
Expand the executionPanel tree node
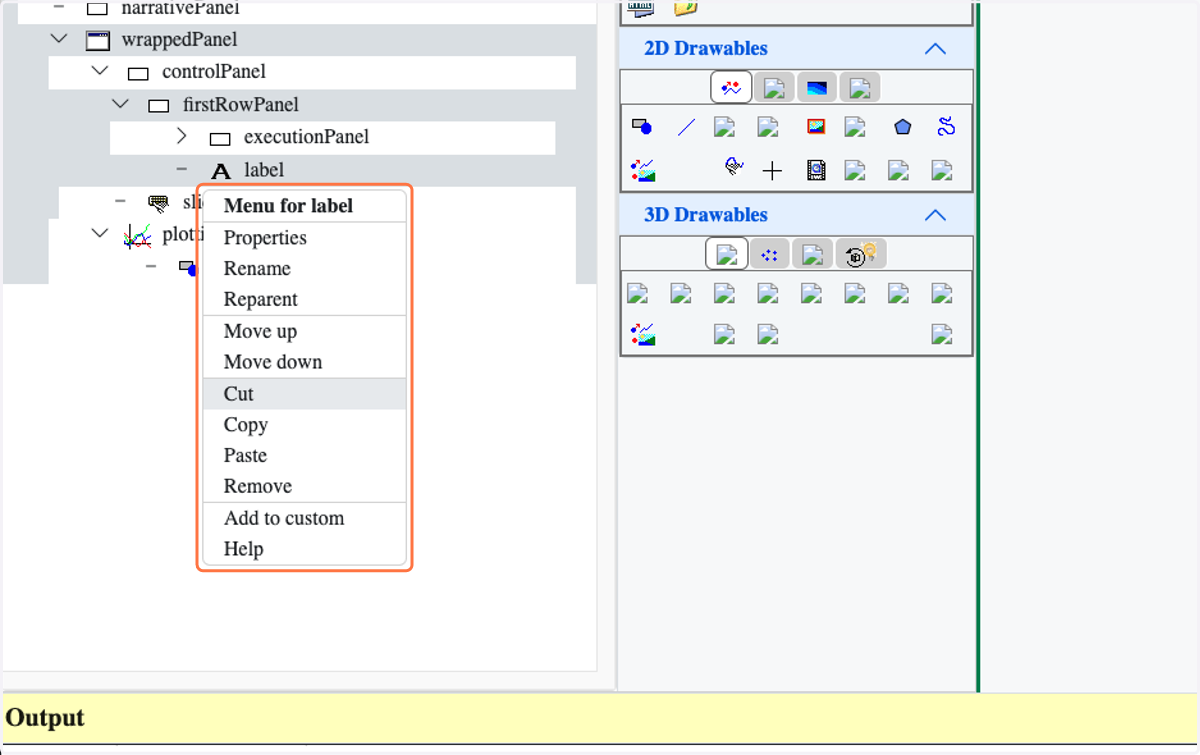(x=181, y=136)
